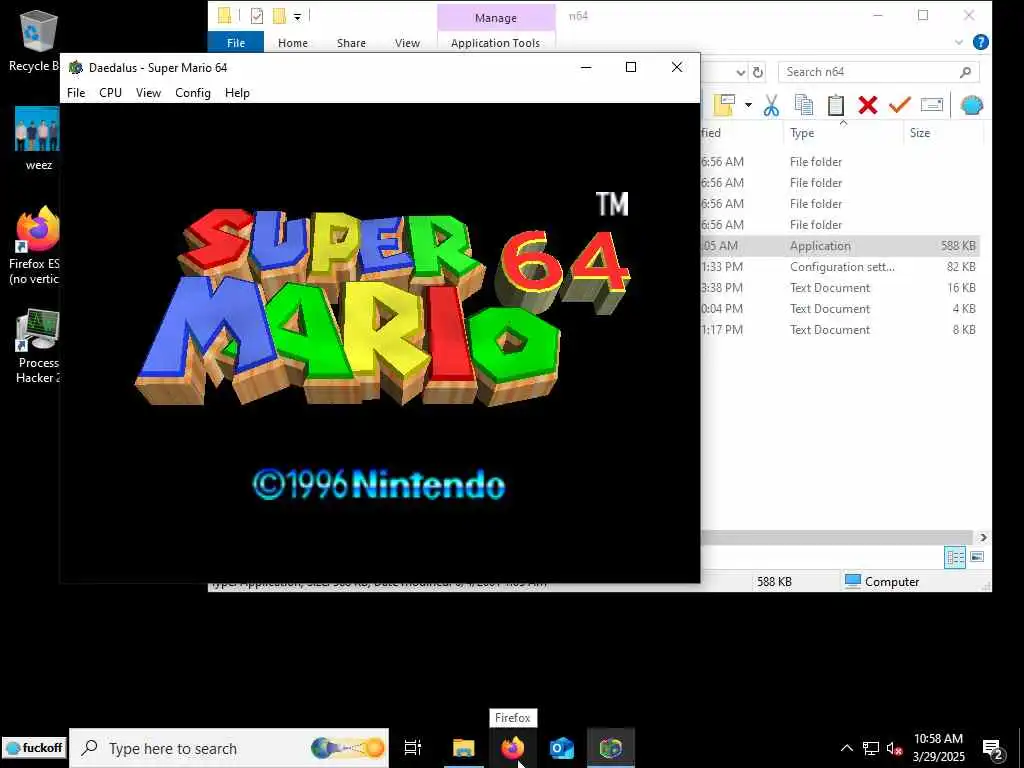1024x768 pixels.
Task: Click the Cut scissors toolbar icon
Action: [x=771, y=104]
